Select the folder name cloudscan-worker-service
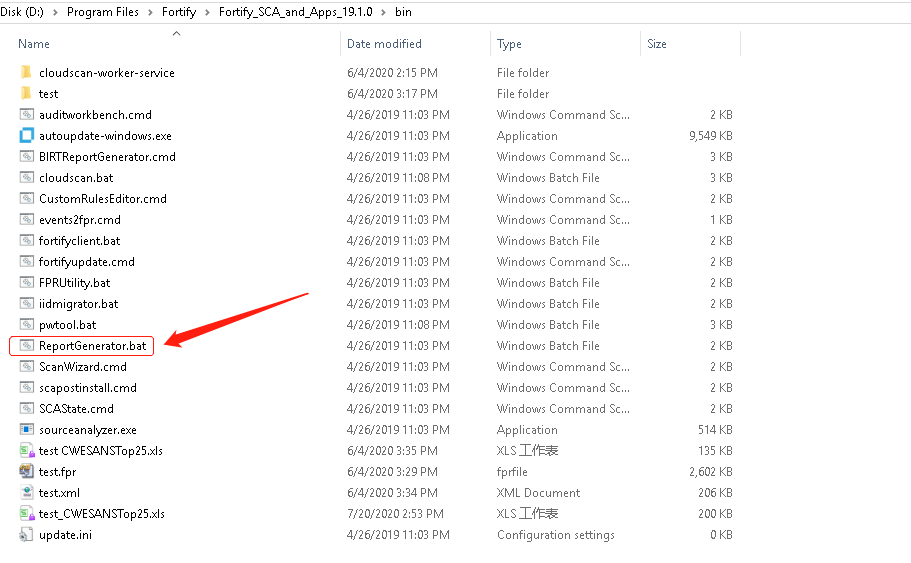The image size is (911, 563). coord(107,73)
